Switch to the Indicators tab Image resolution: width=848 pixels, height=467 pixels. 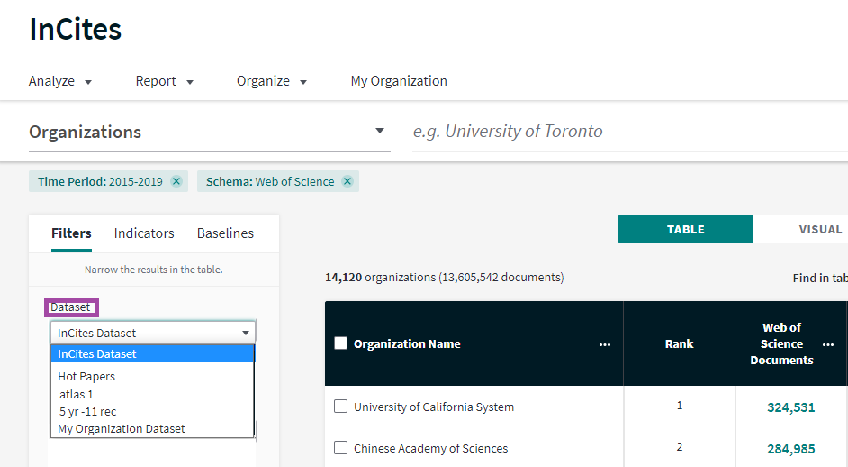tap(144, 234)
